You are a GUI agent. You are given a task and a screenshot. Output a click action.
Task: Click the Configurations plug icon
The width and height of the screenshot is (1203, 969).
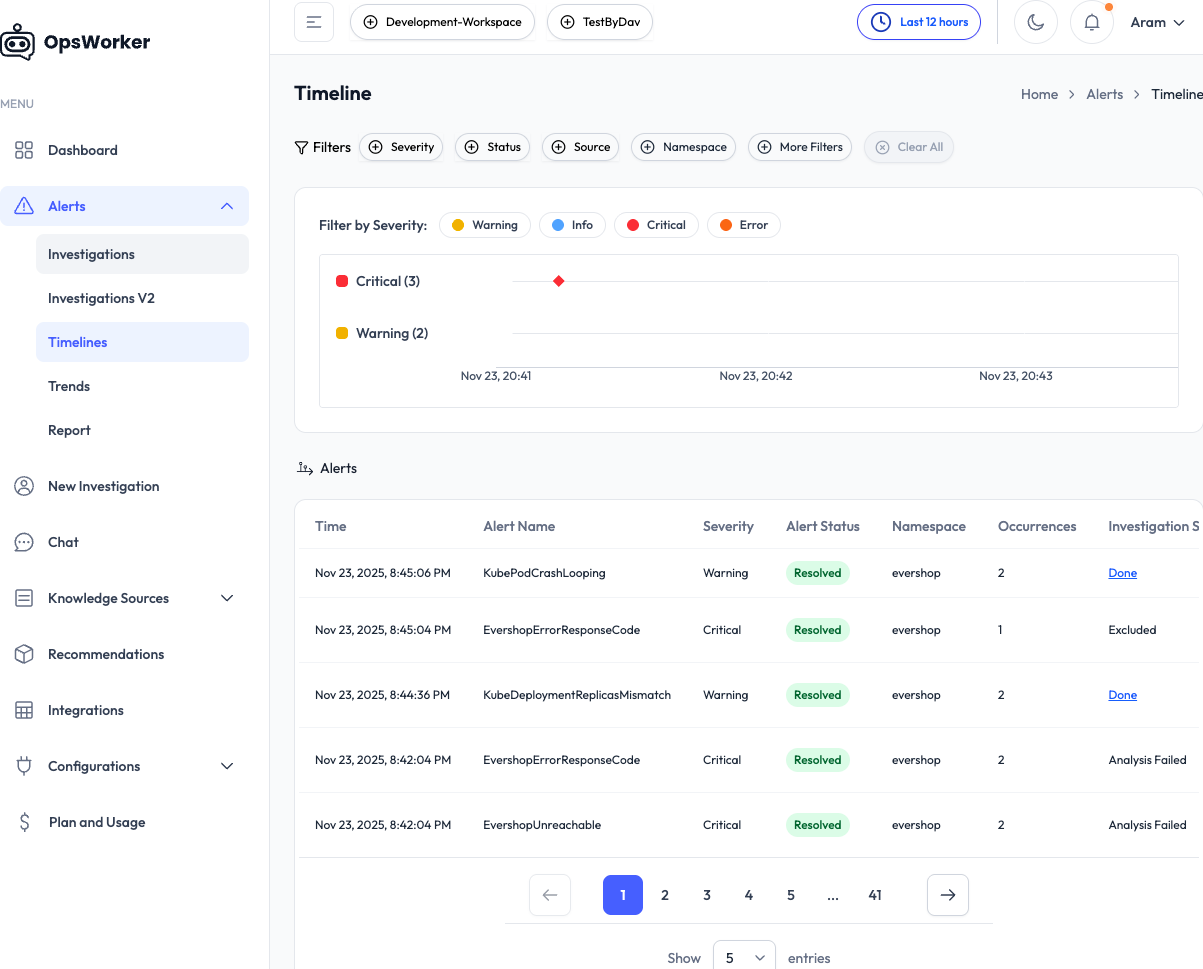[24, 766]
